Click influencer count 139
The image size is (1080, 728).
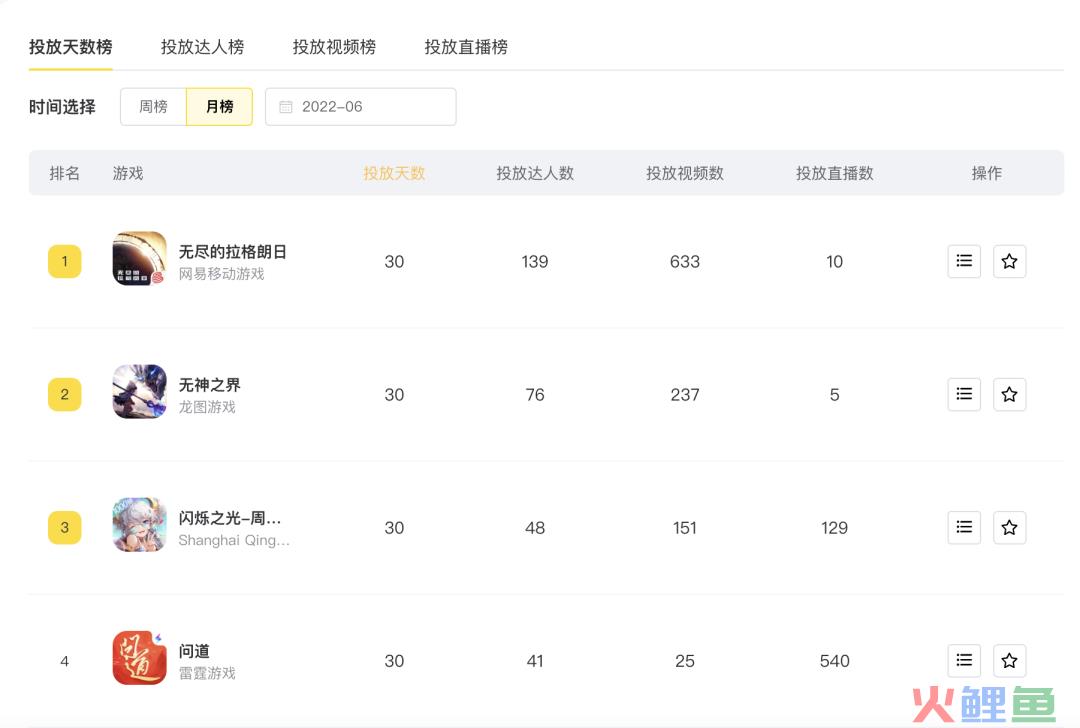click(x=534, y=262)
